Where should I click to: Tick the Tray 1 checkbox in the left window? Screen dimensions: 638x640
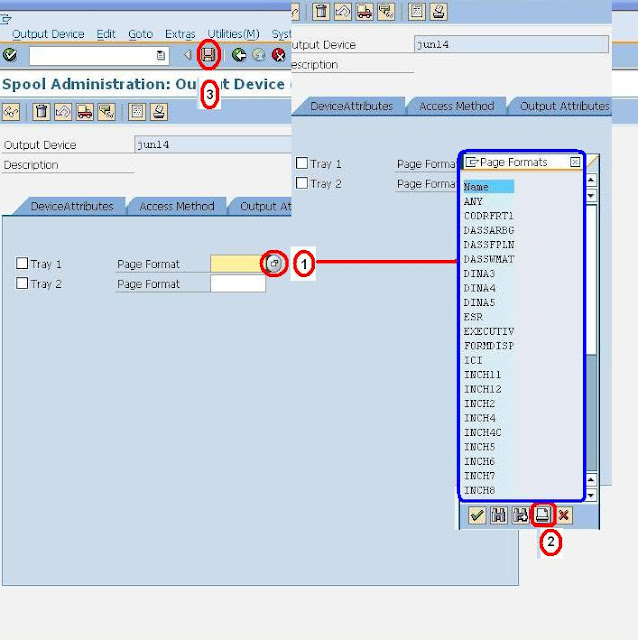pyautogui.click(x=22, y=263)
